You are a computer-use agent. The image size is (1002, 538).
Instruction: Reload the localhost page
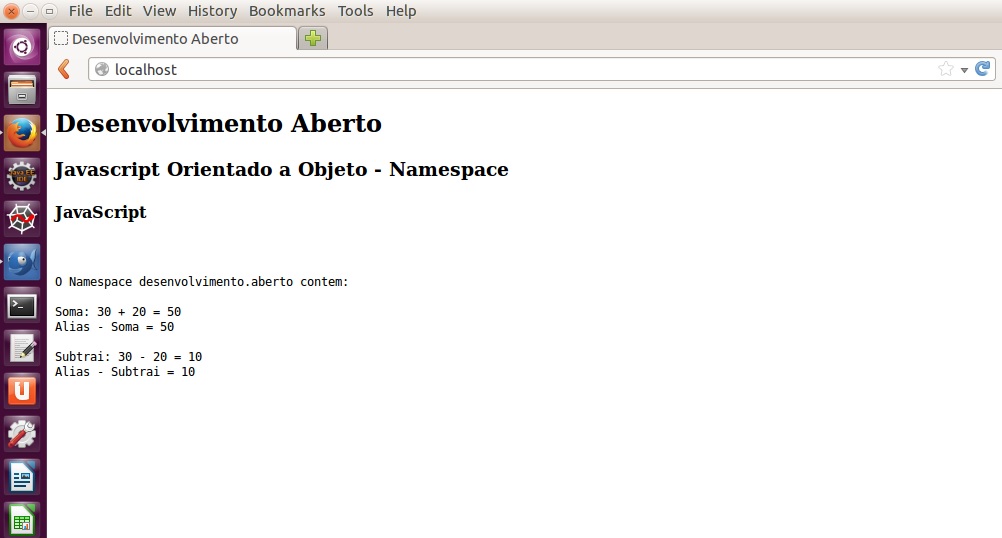(982, 69)
